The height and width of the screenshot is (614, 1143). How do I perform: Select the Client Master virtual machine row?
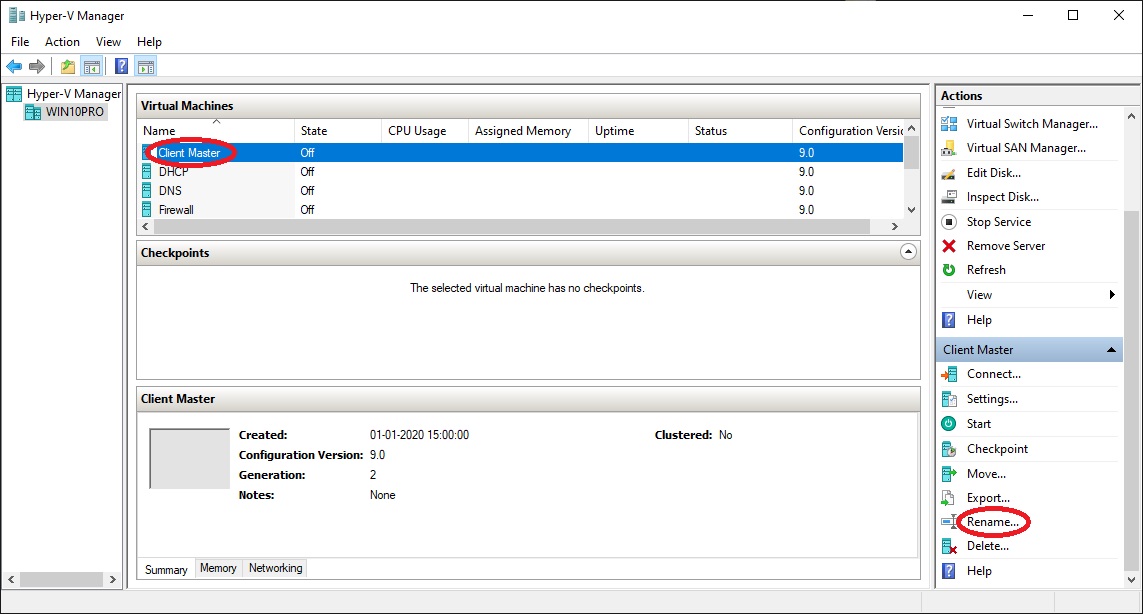coord(521,152)
